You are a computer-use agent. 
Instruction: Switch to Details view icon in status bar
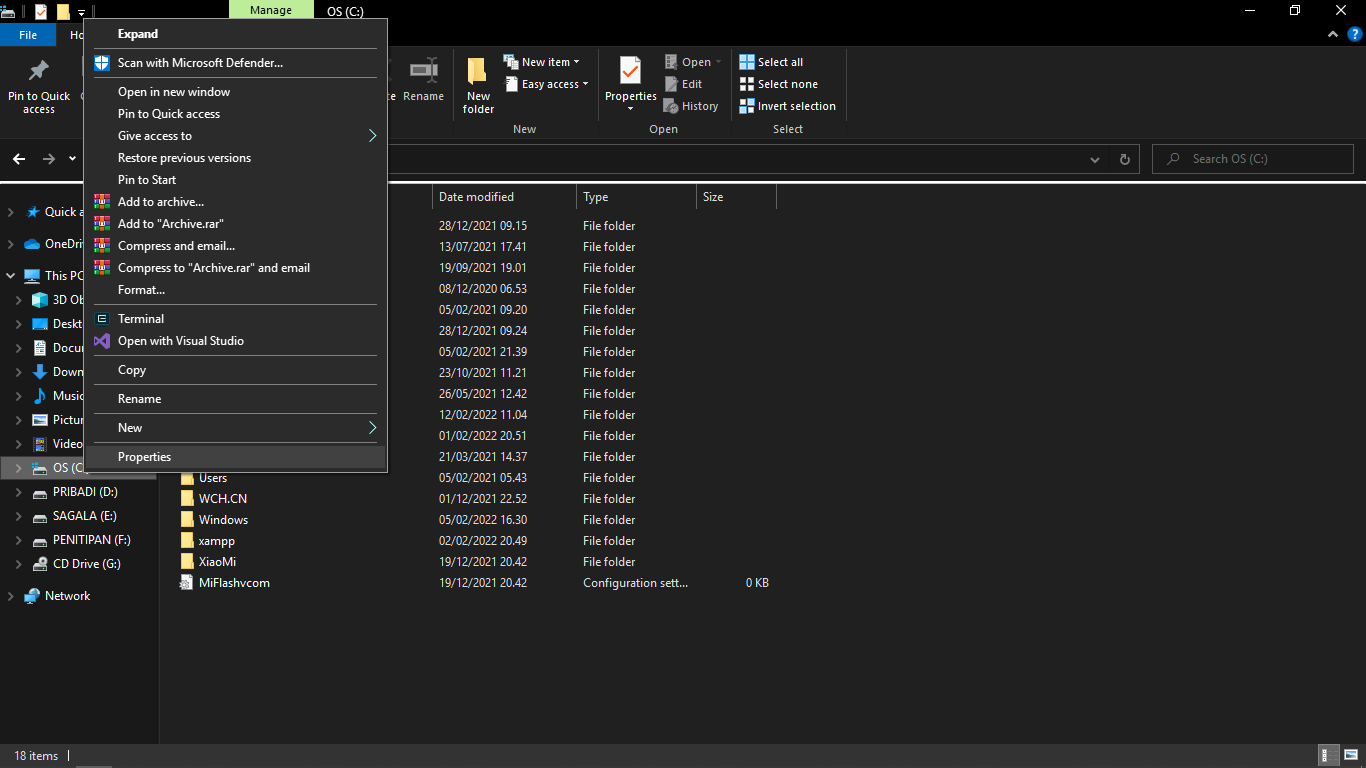click(x=1329, y=756)
